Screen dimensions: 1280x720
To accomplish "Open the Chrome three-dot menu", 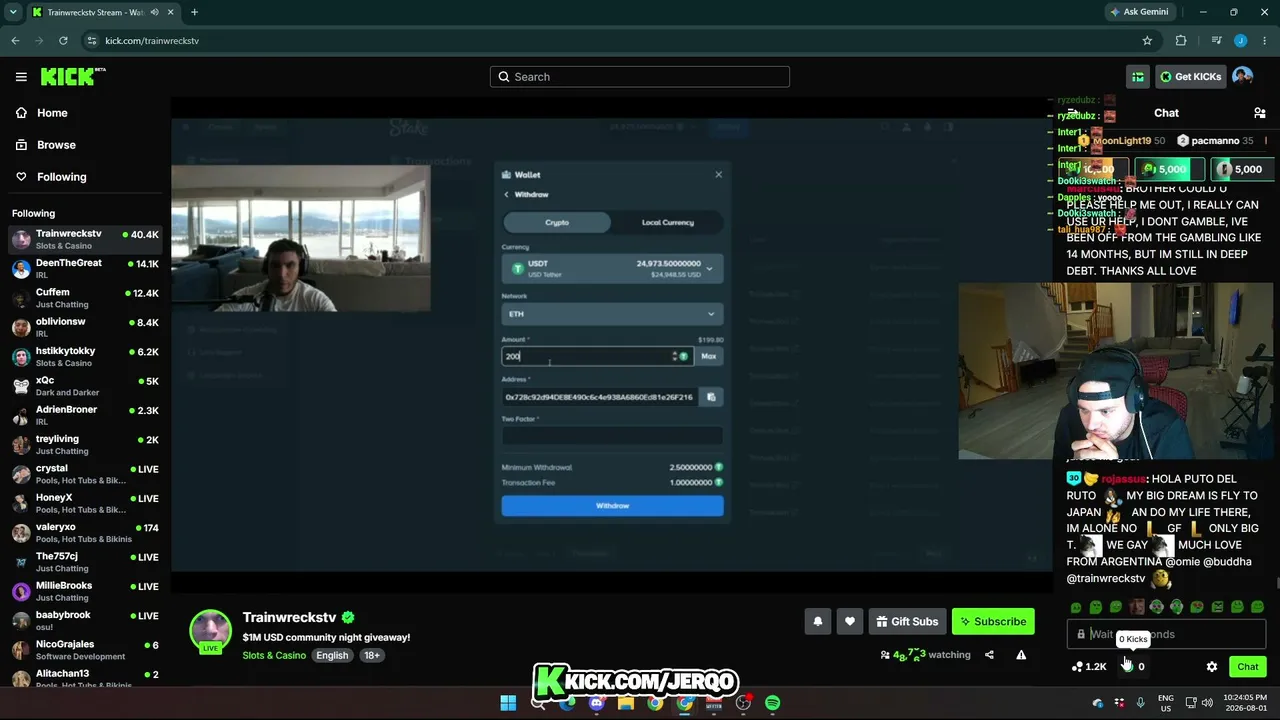I will pos(1264,41).
